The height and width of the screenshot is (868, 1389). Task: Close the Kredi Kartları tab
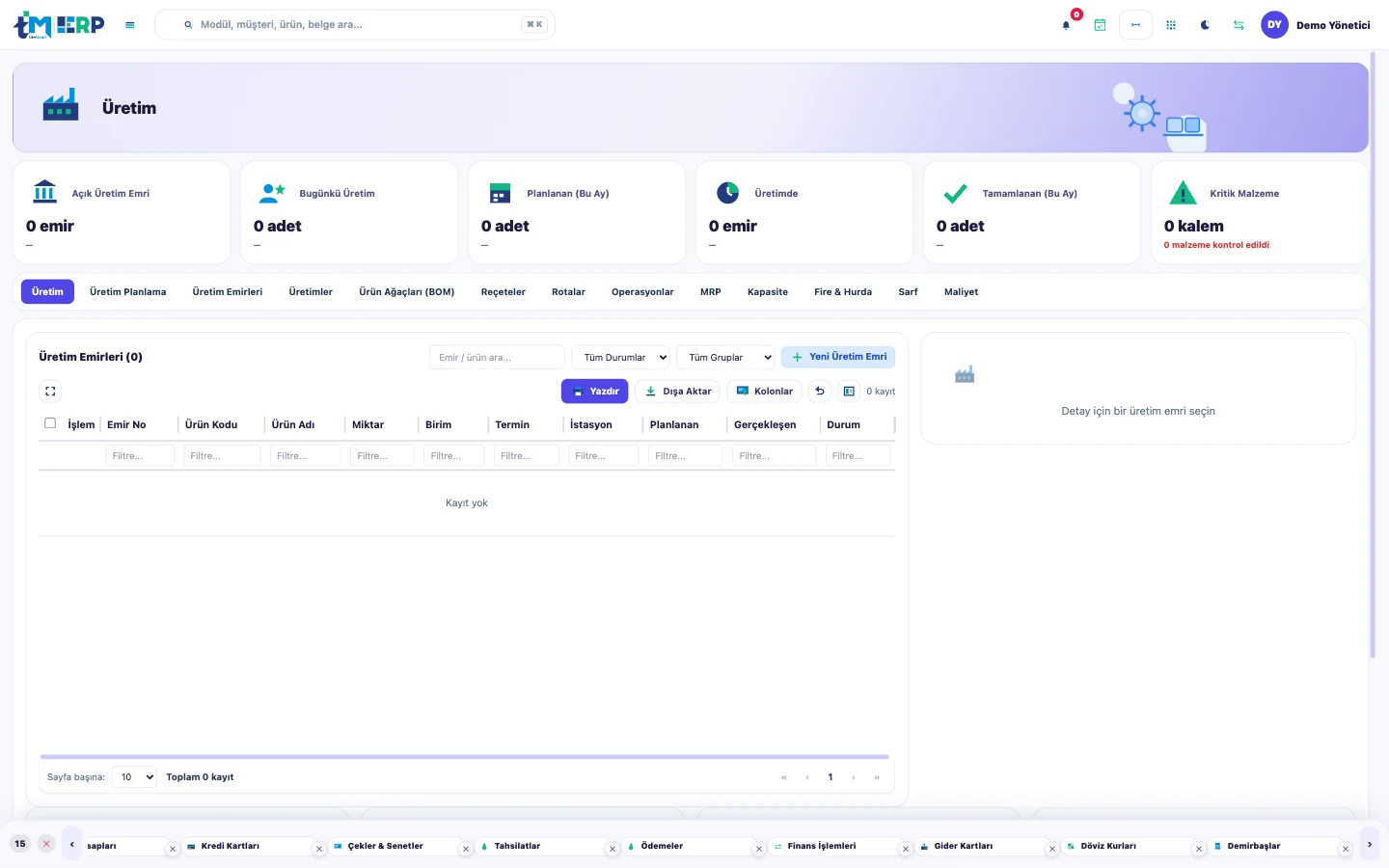click(319, 850)
